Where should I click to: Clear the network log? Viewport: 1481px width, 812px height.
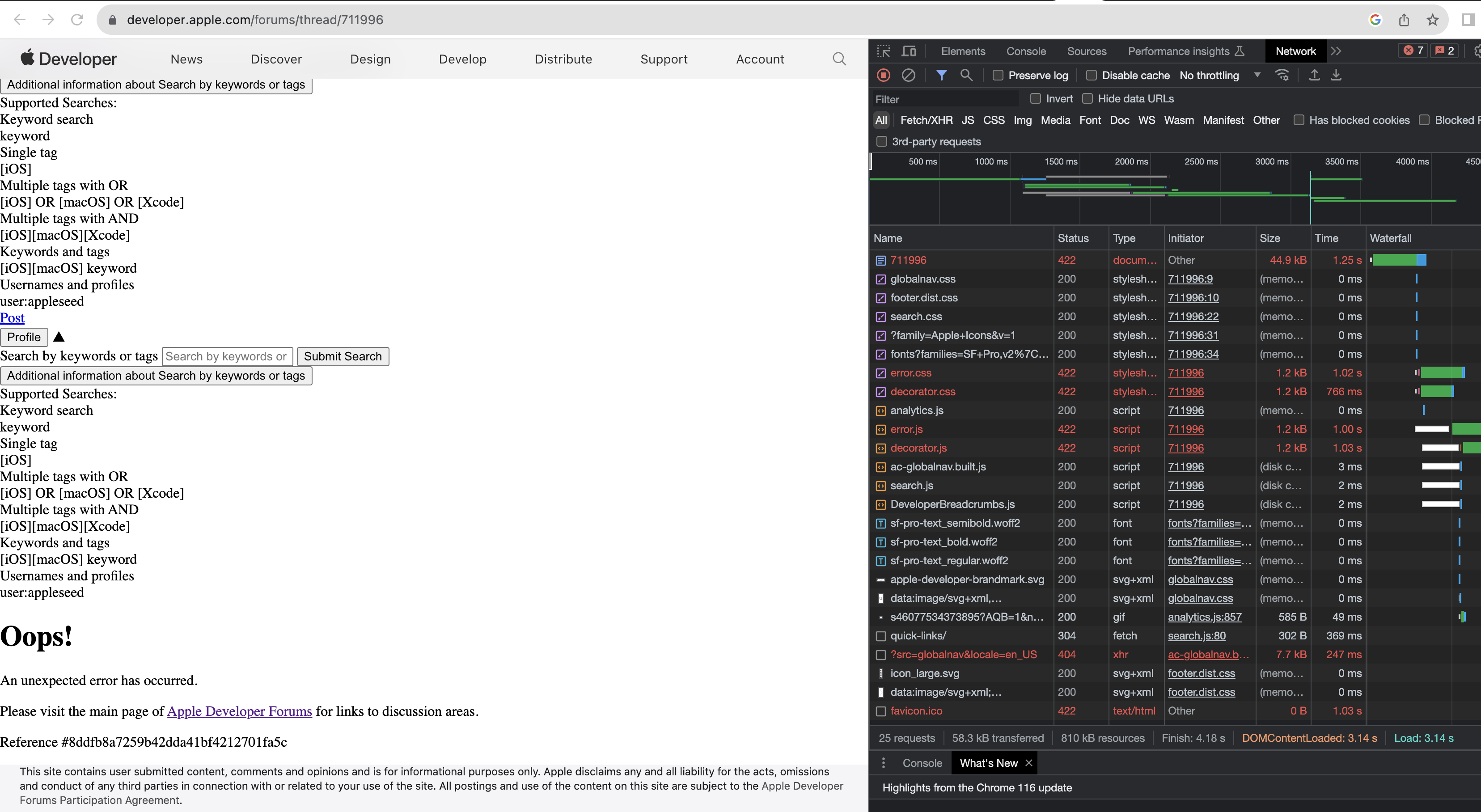[908, 75]
